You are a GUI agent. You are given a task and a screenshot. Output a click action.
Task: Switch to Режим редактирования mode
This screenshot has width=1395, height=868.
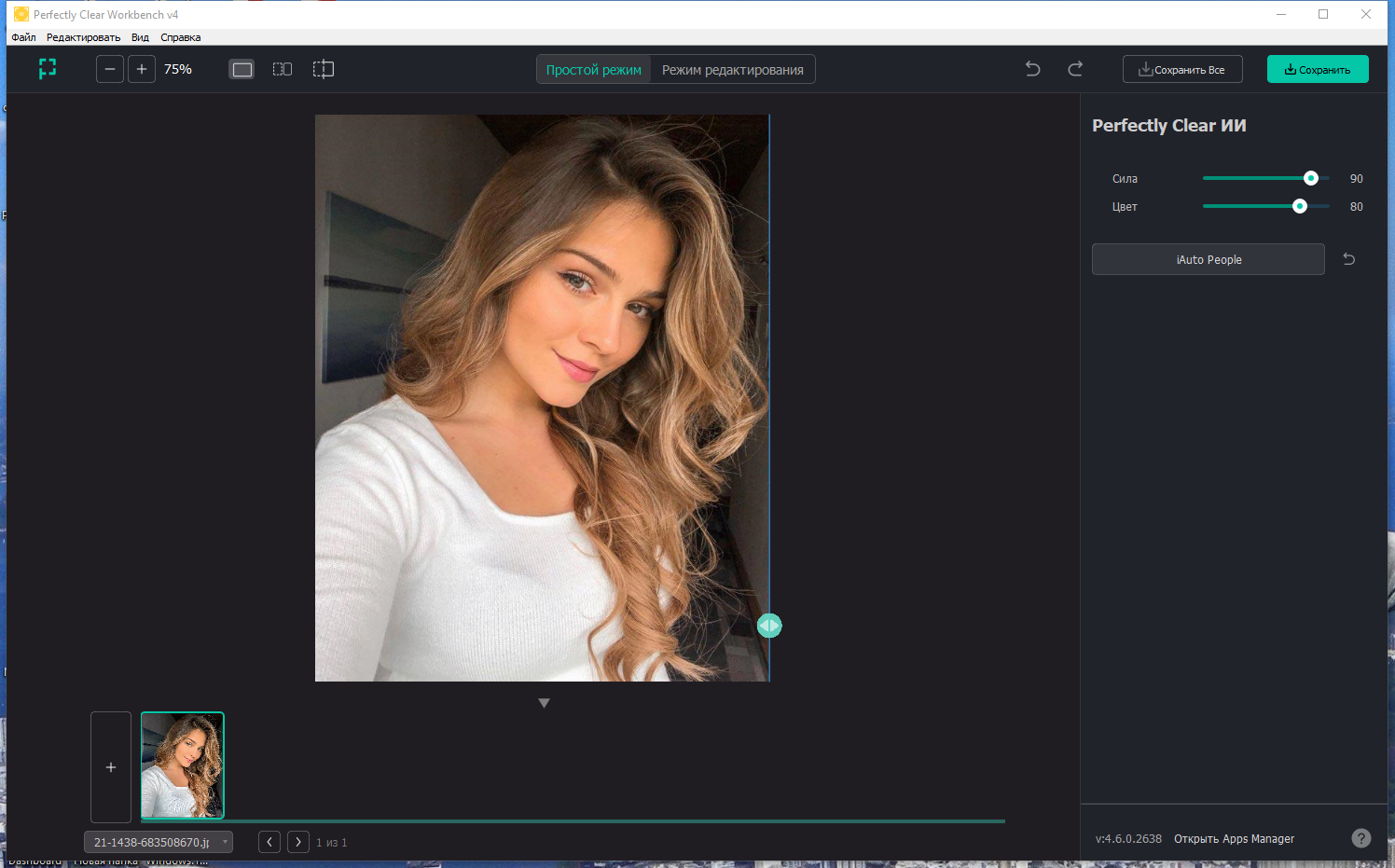733,68
